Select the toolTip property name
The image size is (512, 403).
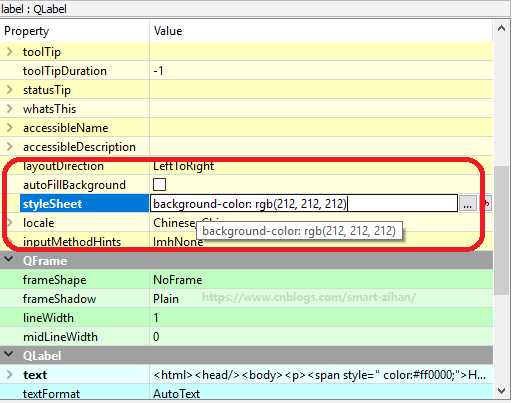(42, 52)
